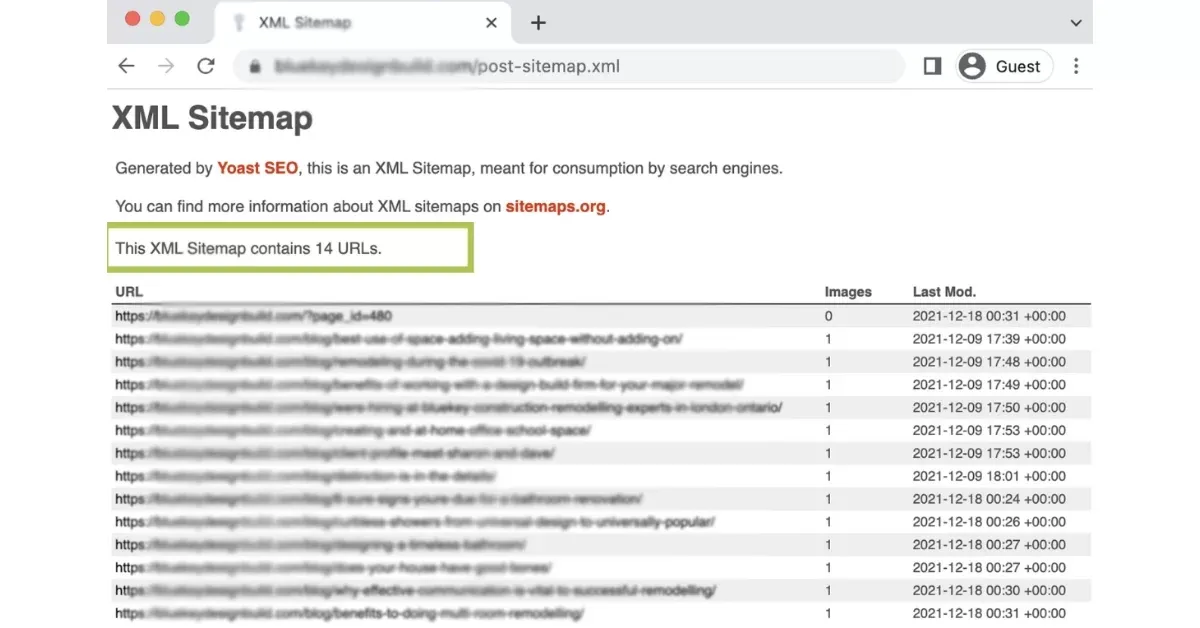Open a new tab with plus icon
Screen dimensions: 1200x628
coord(538,22)
